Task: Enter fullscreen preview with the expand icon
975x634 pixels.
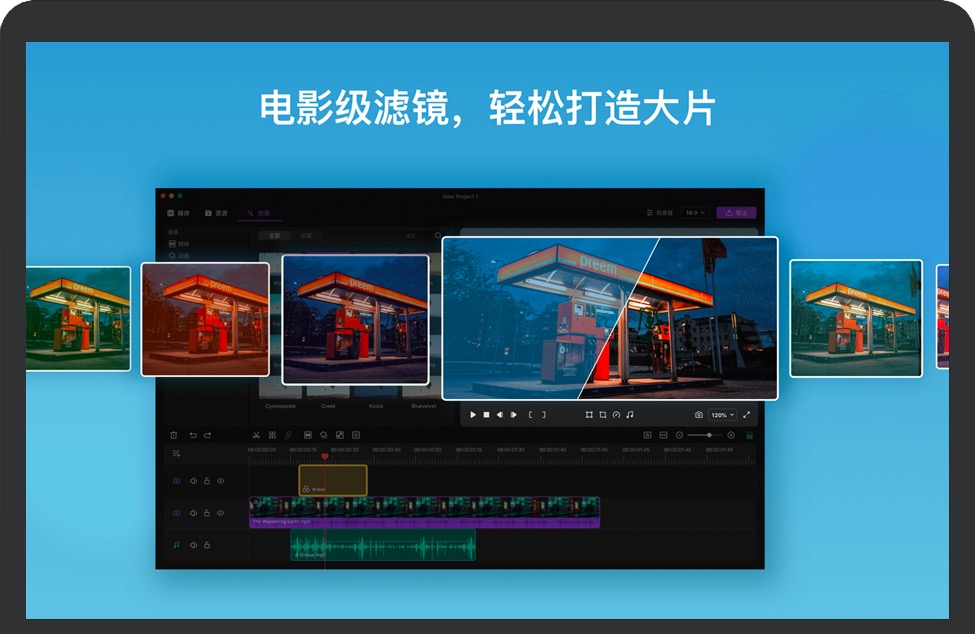Action: coord(746,414)
